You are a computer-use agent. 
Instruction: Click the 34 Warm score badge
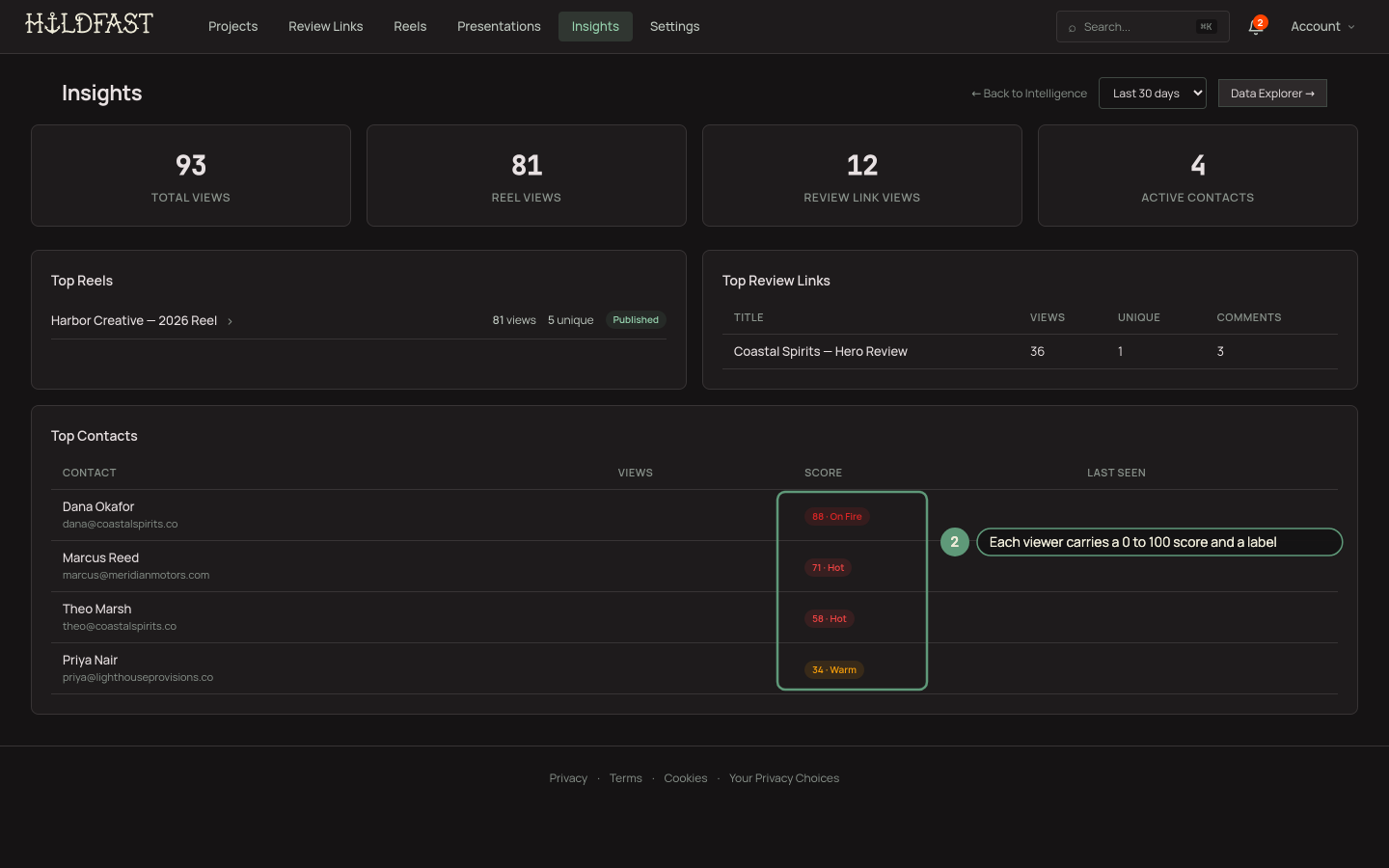click(834, 670)
